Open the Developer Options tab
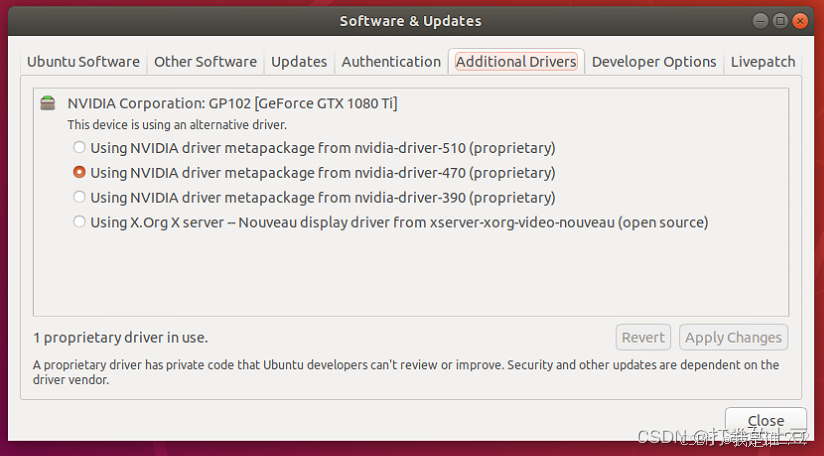 pos(654,62)
